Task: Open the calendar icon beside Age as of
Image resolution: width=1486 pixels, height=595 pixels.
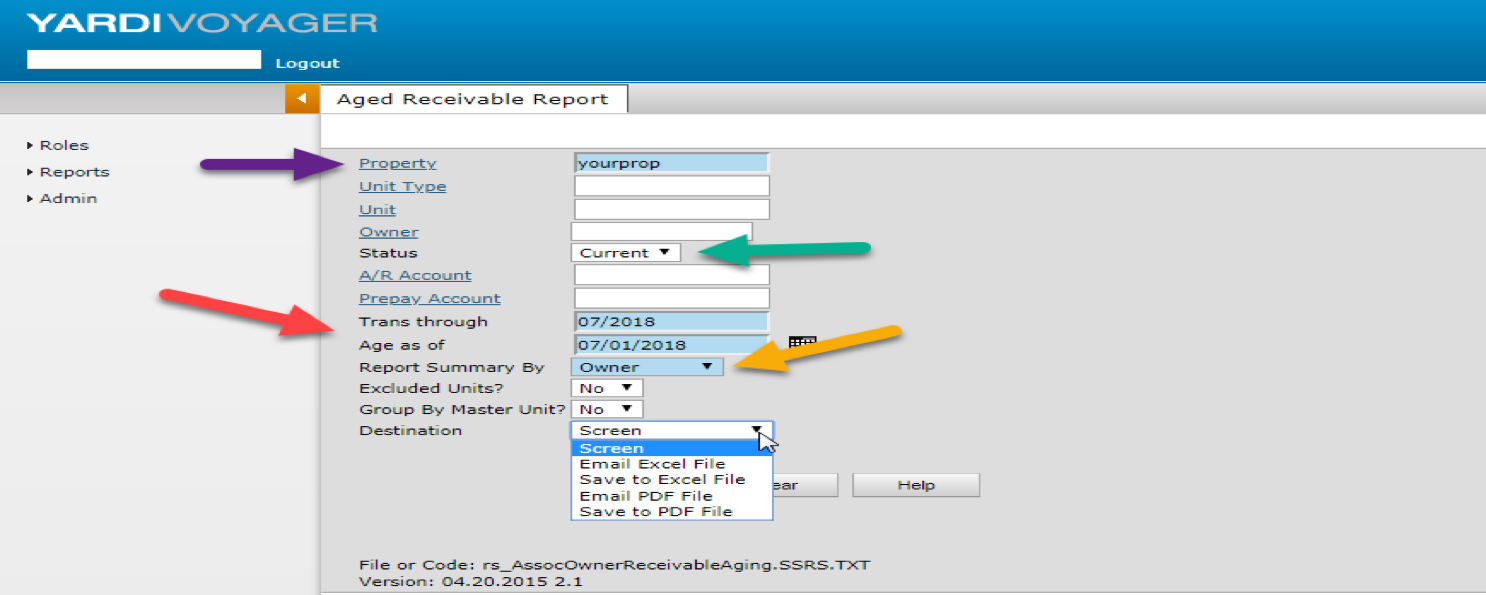Action: tap(801, 342)
